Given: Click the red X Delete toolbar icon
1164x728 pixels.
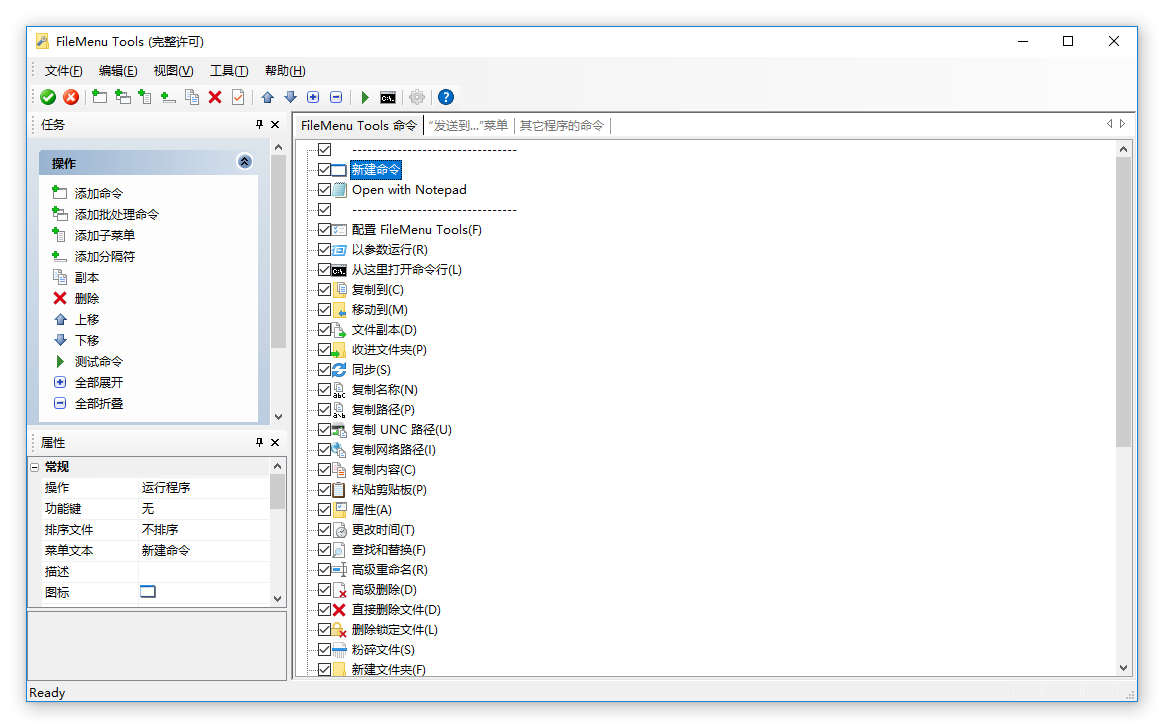Looking at the screenshot, I should pyautogui.click(x=215, y=97).
